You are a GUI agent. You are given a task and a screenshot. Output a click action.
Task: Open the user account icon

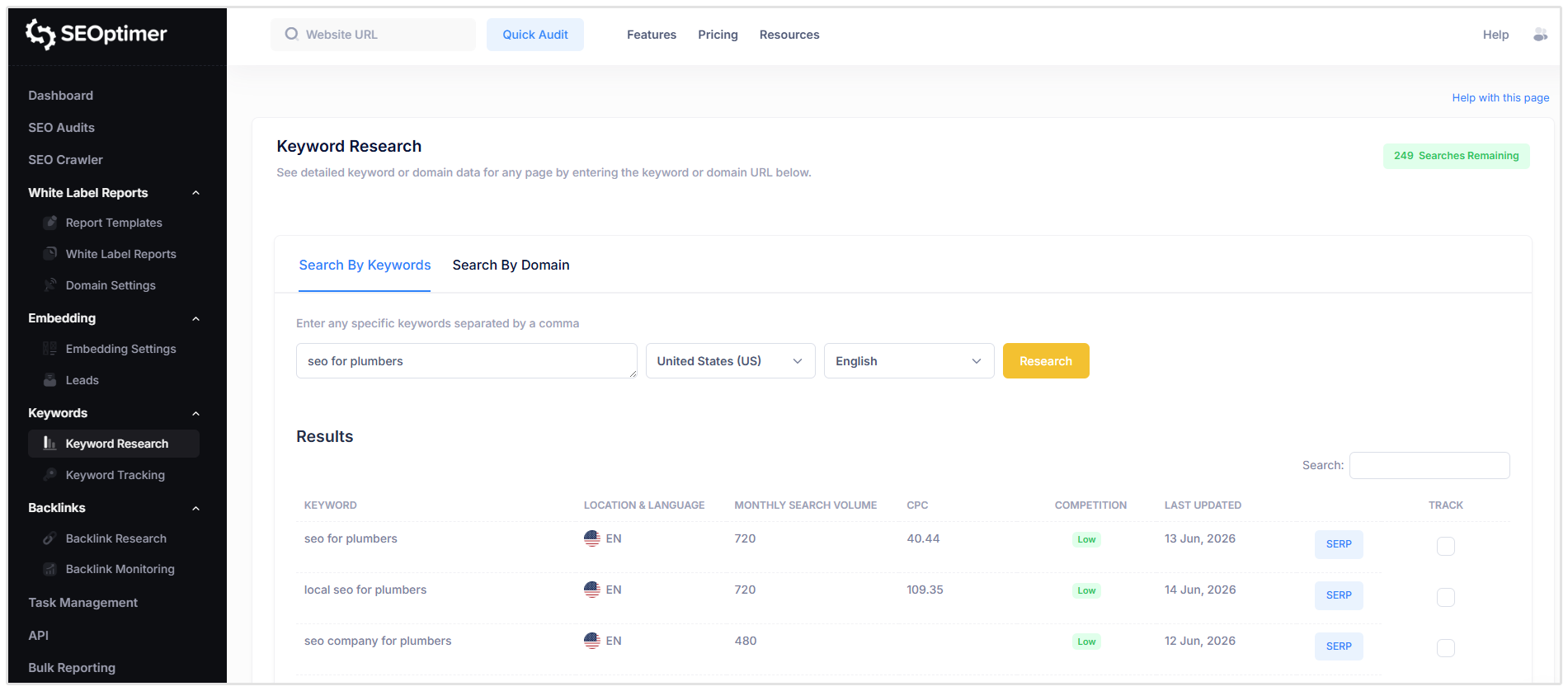tap(1540, 35)
